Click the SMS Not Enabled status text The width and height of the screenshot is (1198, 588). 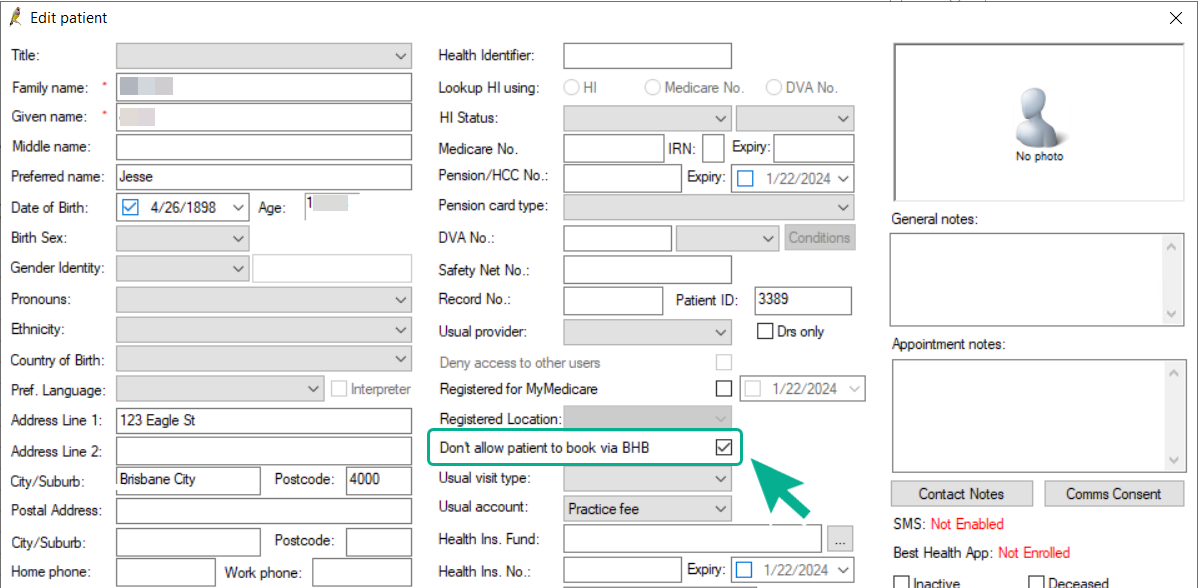[966, 524]
